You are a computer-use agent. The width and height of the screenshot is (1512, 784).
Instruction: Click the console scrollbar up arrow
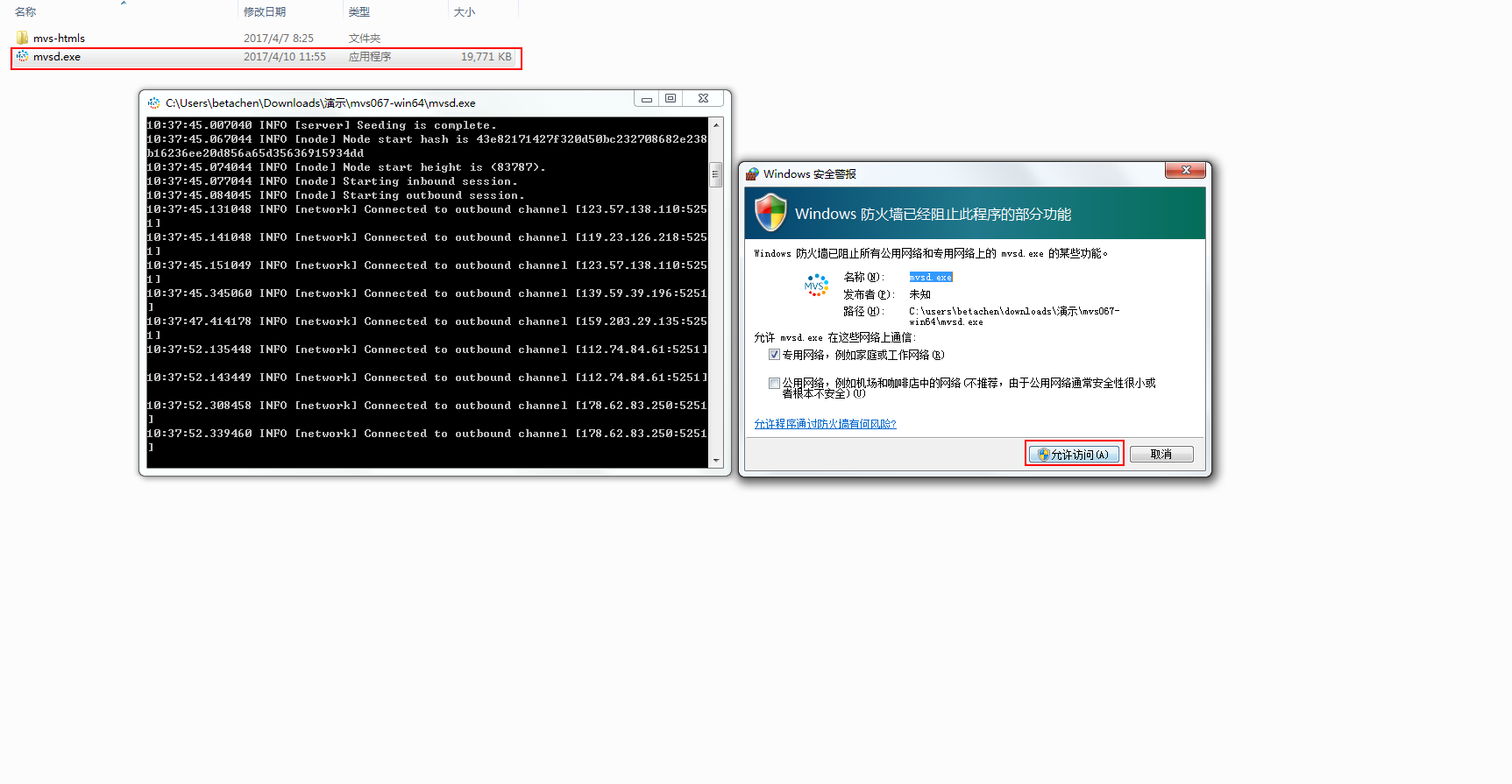[716, 125]
